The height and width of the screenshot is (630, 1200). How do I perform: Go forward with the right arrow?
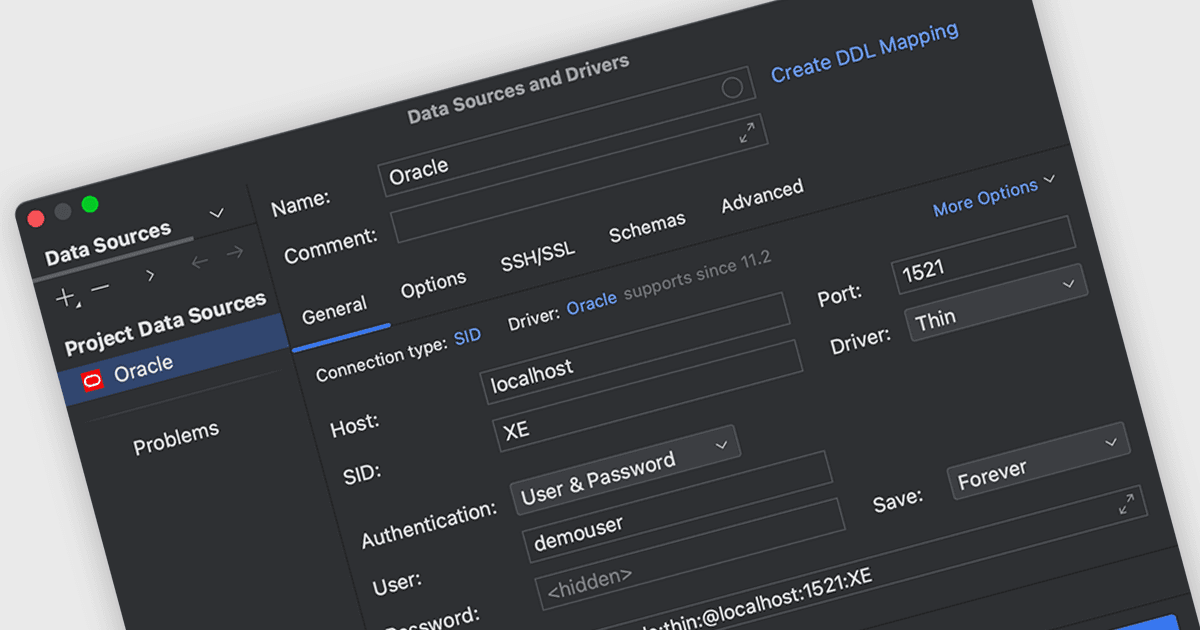tap(234, 252)
